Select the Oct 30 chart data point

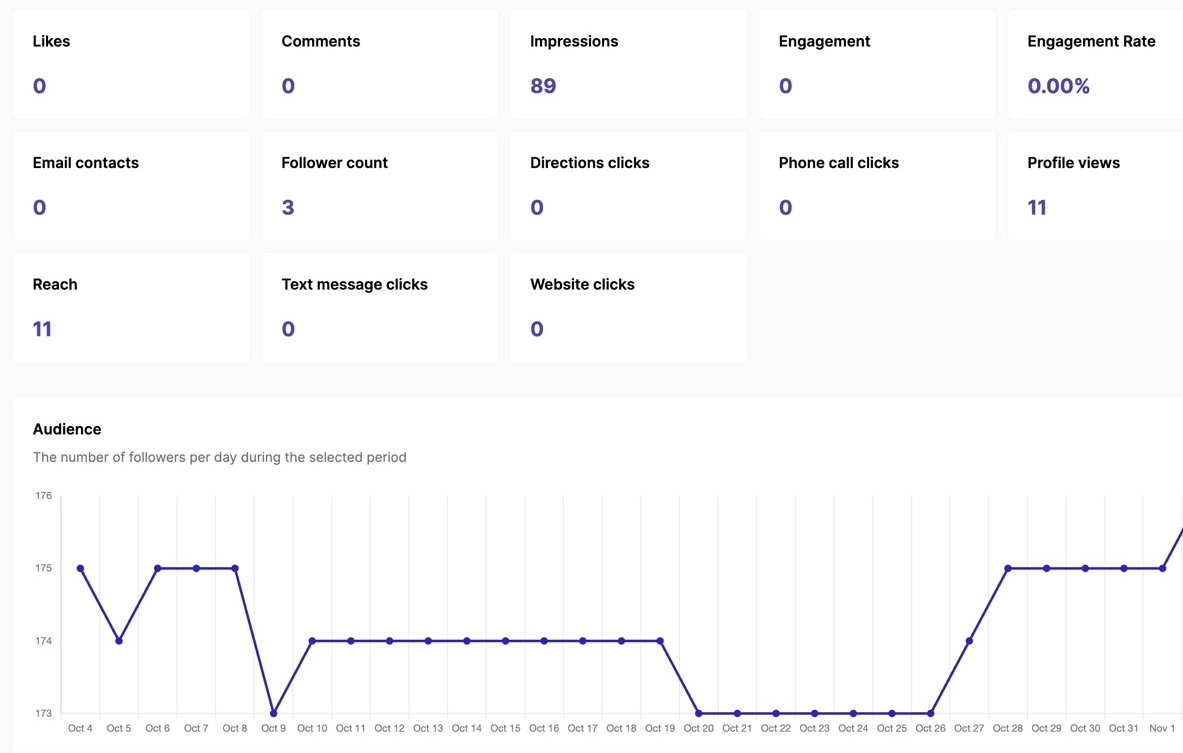tap(1085, 568)
